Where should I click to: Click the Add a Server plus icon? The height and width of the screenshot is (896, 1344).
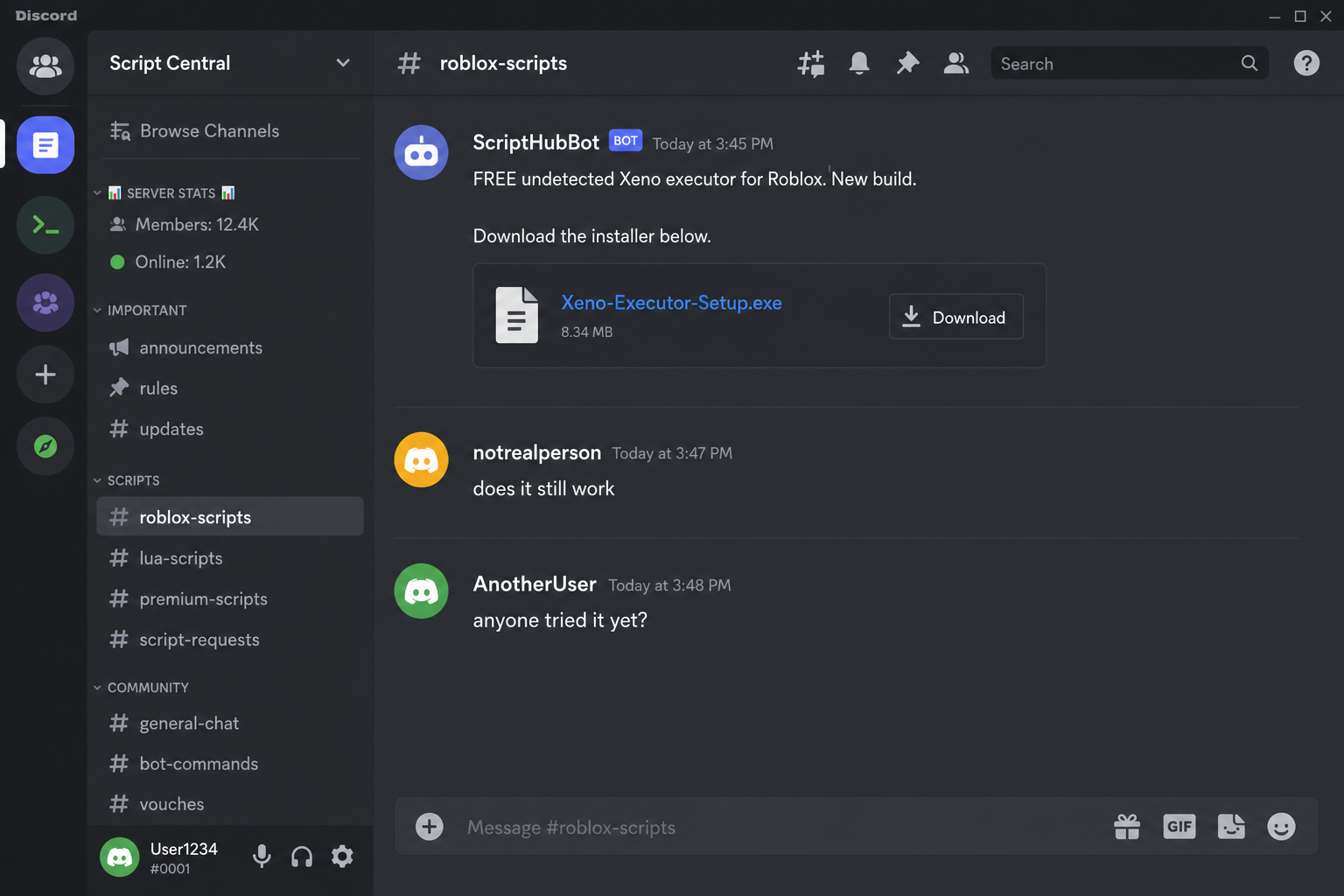tap(45, 374)
